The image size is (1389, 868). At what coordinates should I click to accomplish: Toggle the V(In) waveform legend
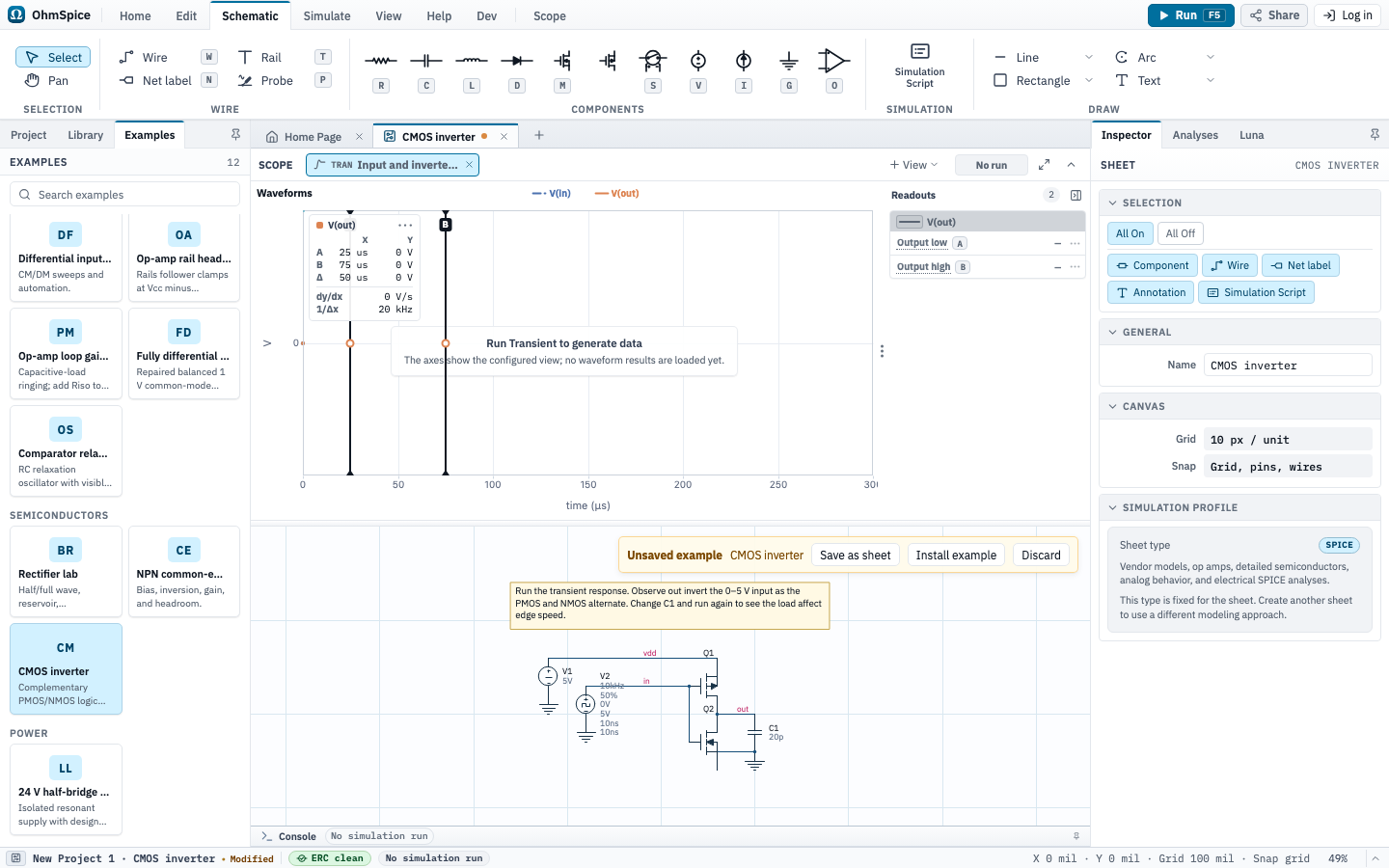[552, 194]
